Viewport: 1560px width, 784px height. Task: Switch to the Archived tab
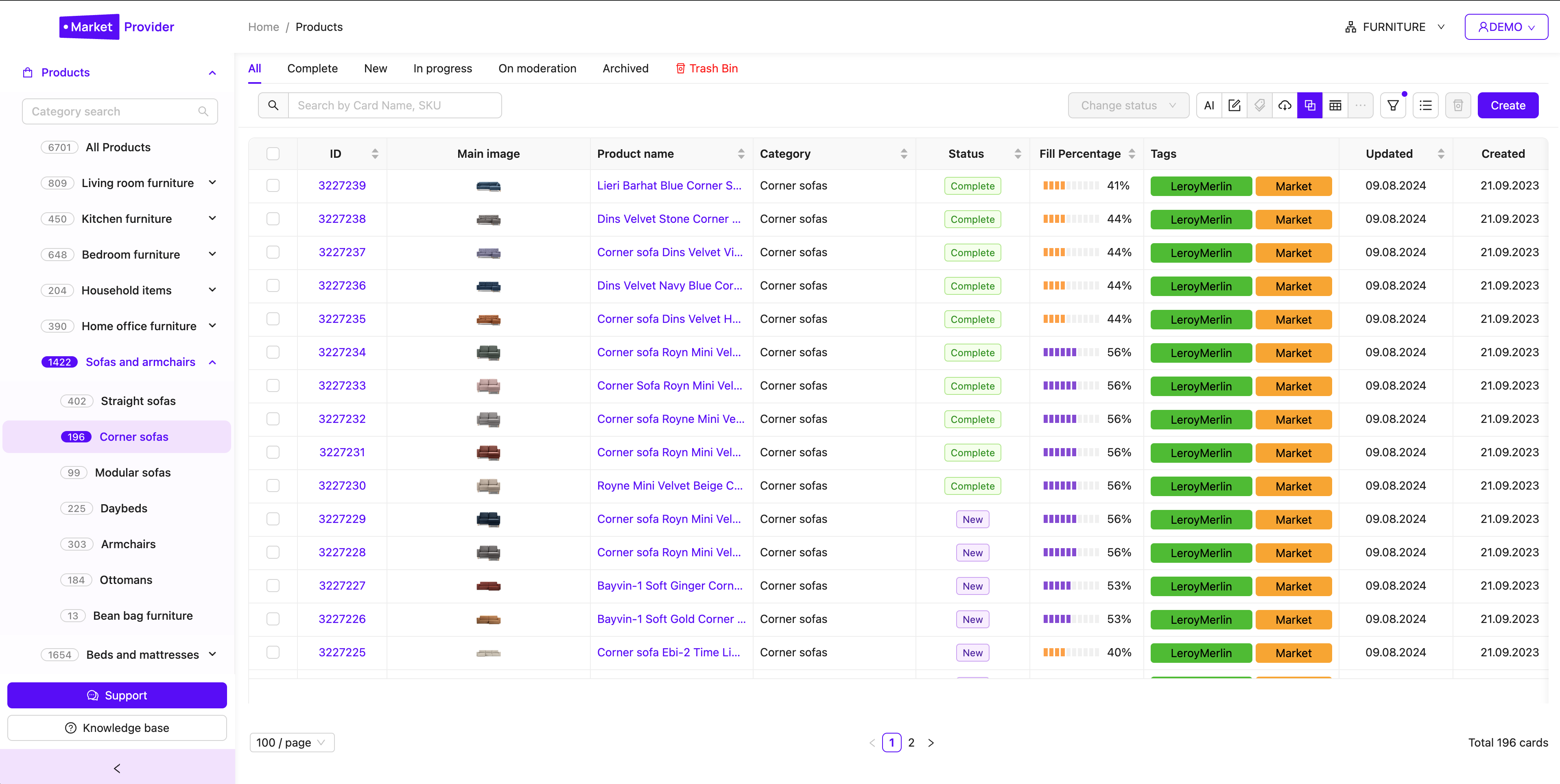[625, 68]
